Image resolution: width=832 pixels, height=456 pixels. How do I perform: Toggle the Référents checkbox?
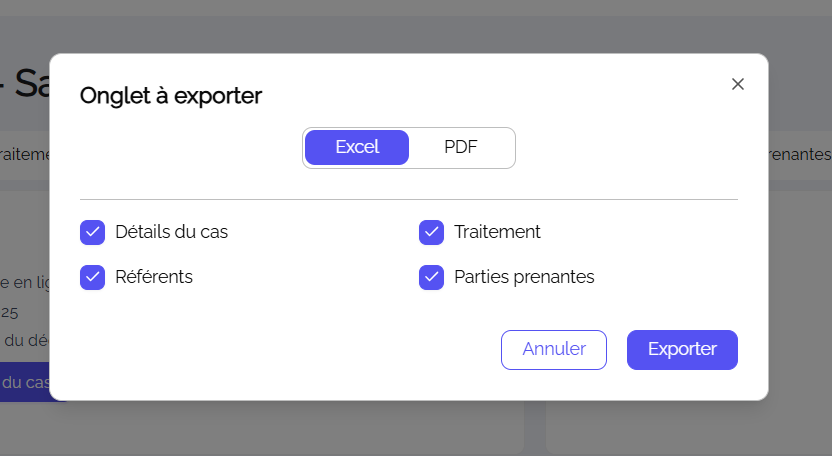[x=93, y=277]
